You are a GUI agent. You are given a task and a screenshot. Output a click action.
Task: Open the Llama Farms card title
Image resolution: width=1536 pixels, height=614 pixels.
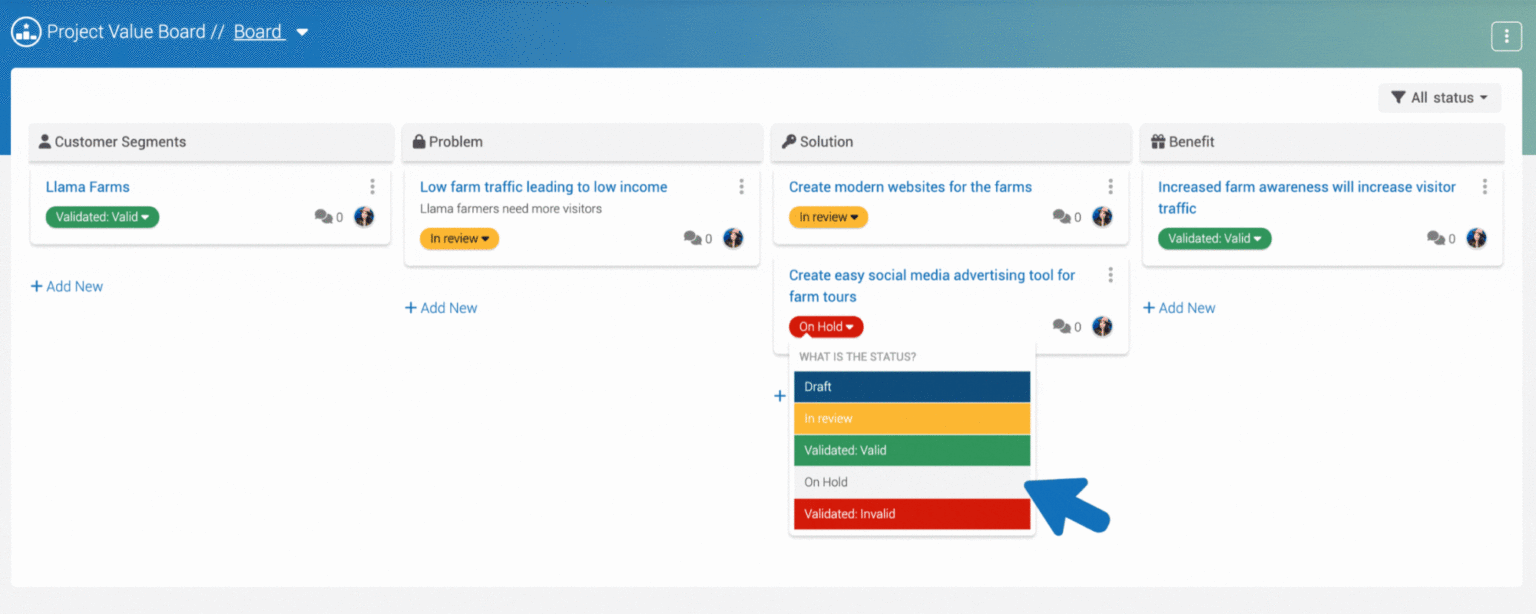point(86,186)
